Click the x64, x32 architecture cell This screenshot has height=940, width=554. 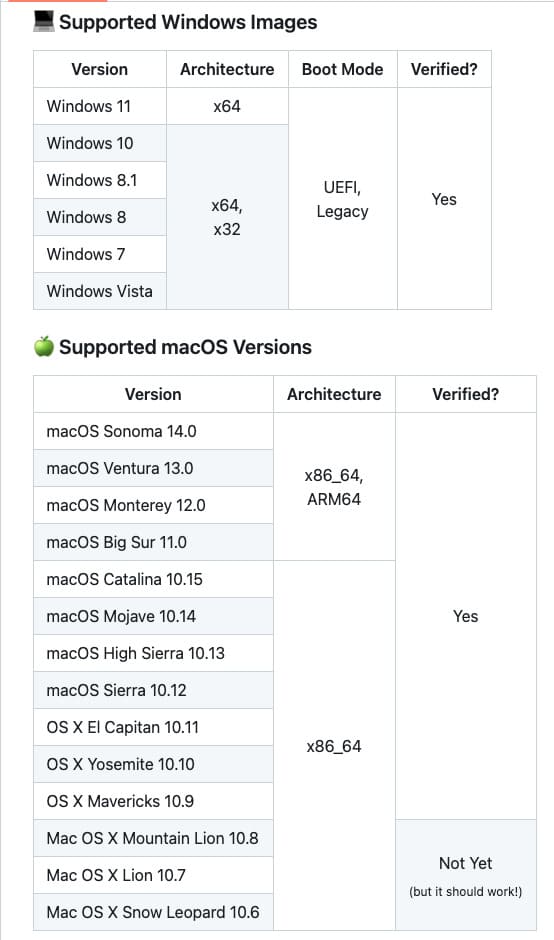228,217
